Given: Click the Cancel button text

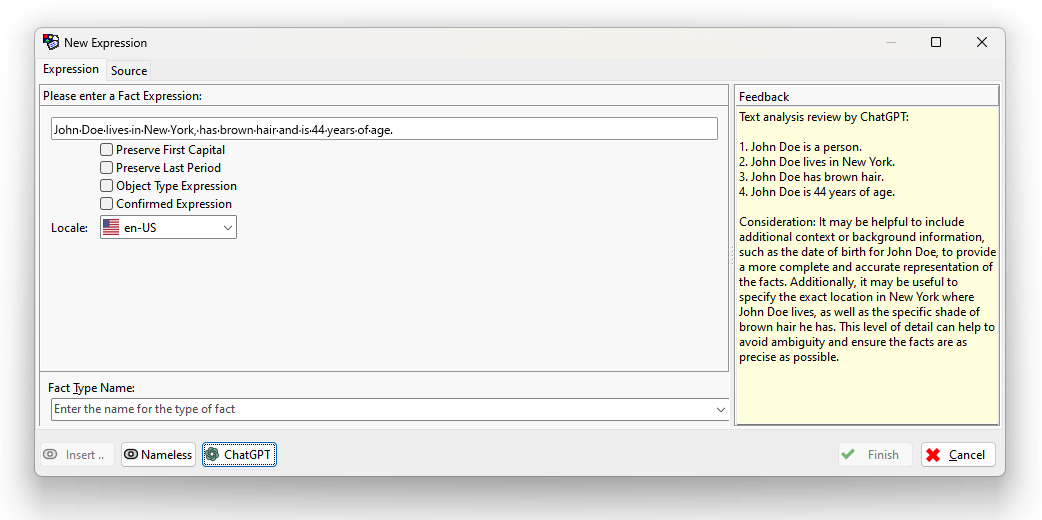Looking at the screenshot, I should click(966, 455).
